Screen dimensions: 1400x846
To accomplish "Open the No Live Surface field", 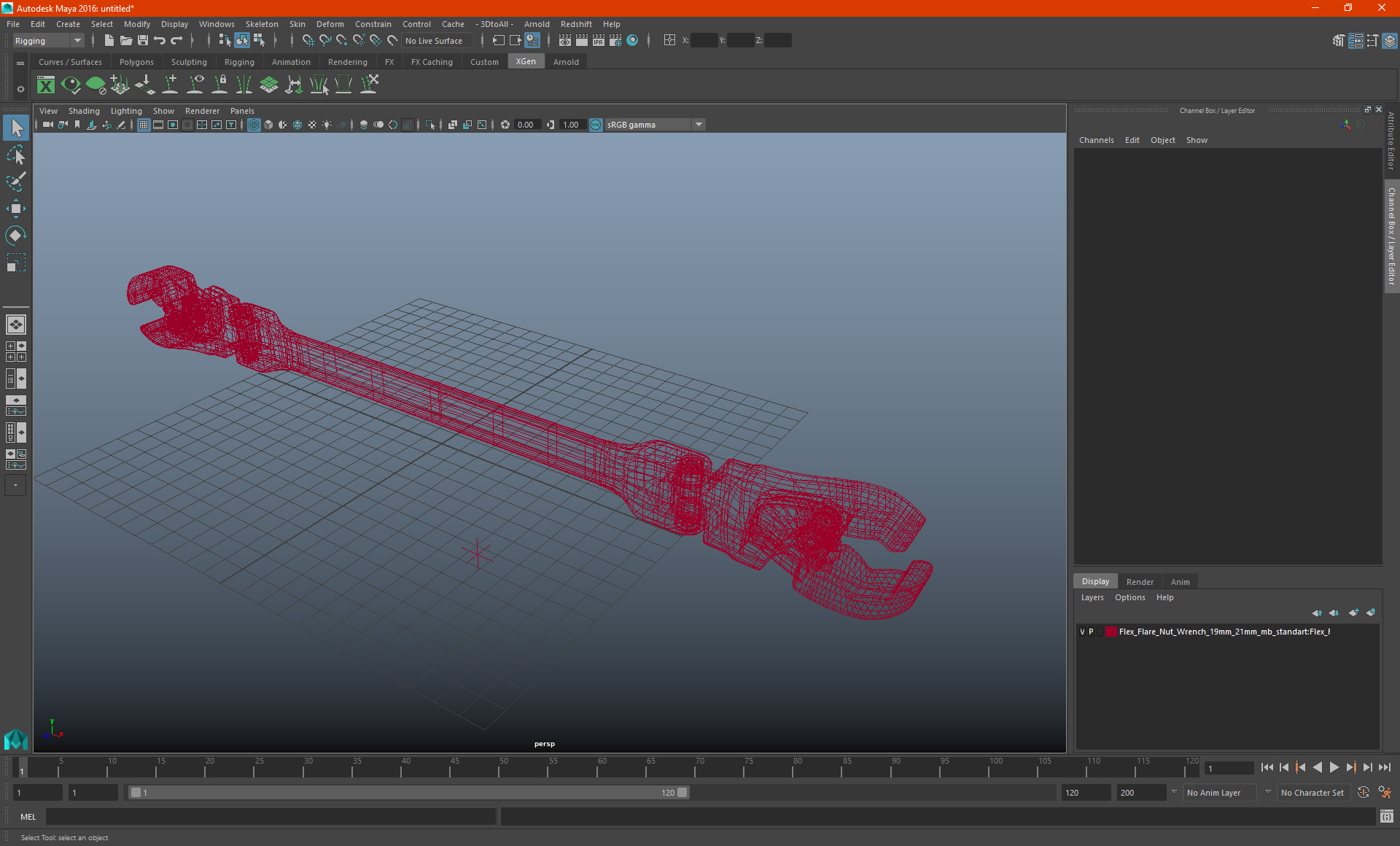I will click(437, 41).
